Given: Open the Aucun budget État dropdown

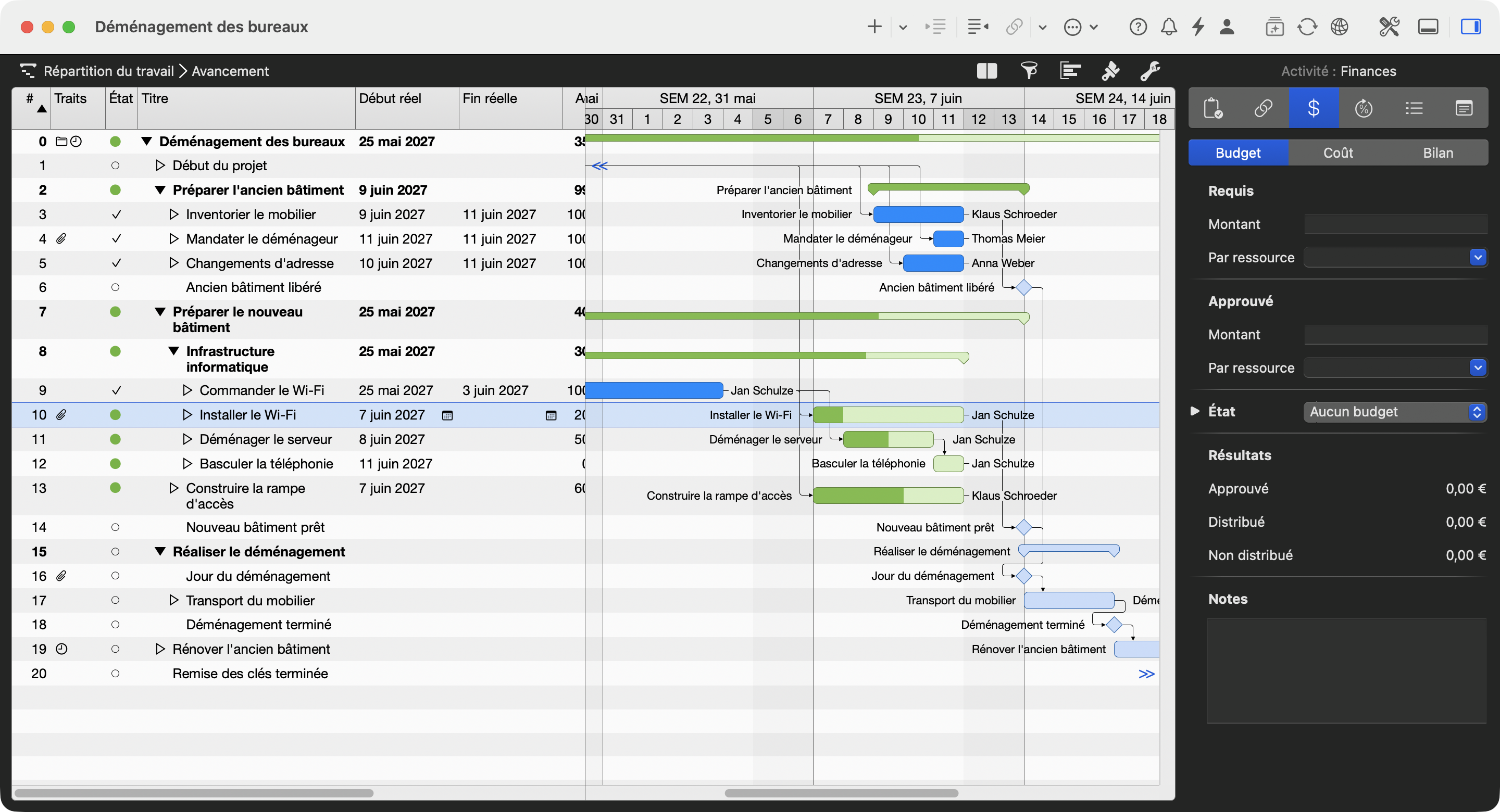Looking at the screenshot, I should click(1395, 412).
